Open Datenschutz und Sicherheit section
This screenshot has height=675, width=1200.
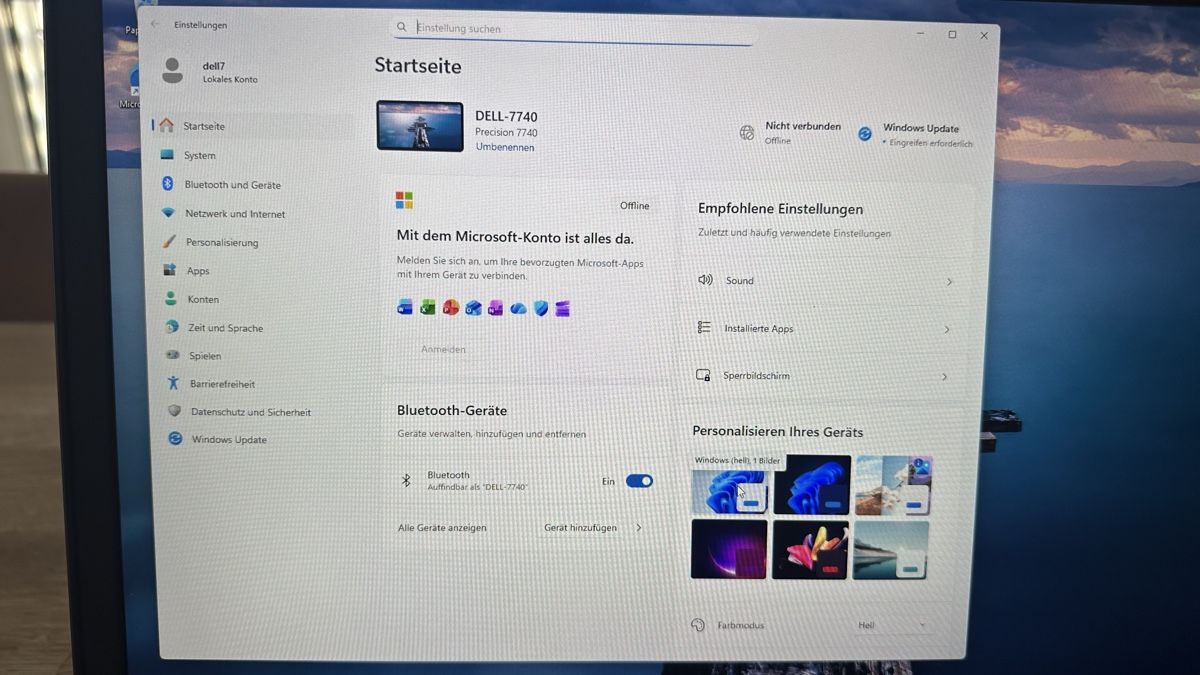pyautogui.click(x=251, y=412)
